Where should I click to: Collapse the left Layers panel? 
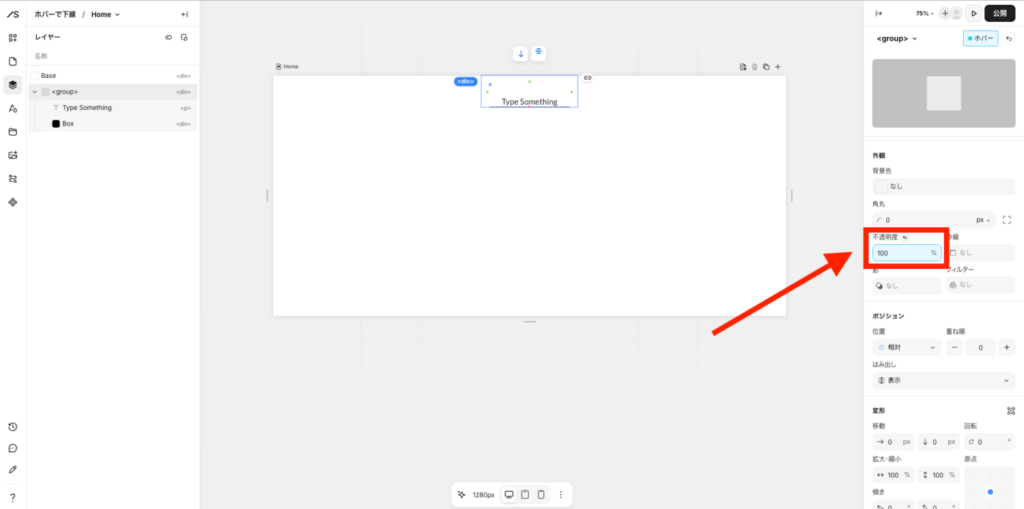click(184, 14)
